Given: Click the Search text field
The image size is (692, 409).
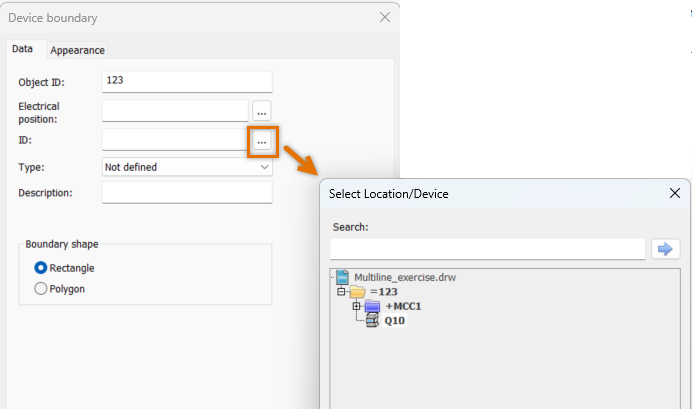Looking at the screenshot, I should click(x=488, y=249).
